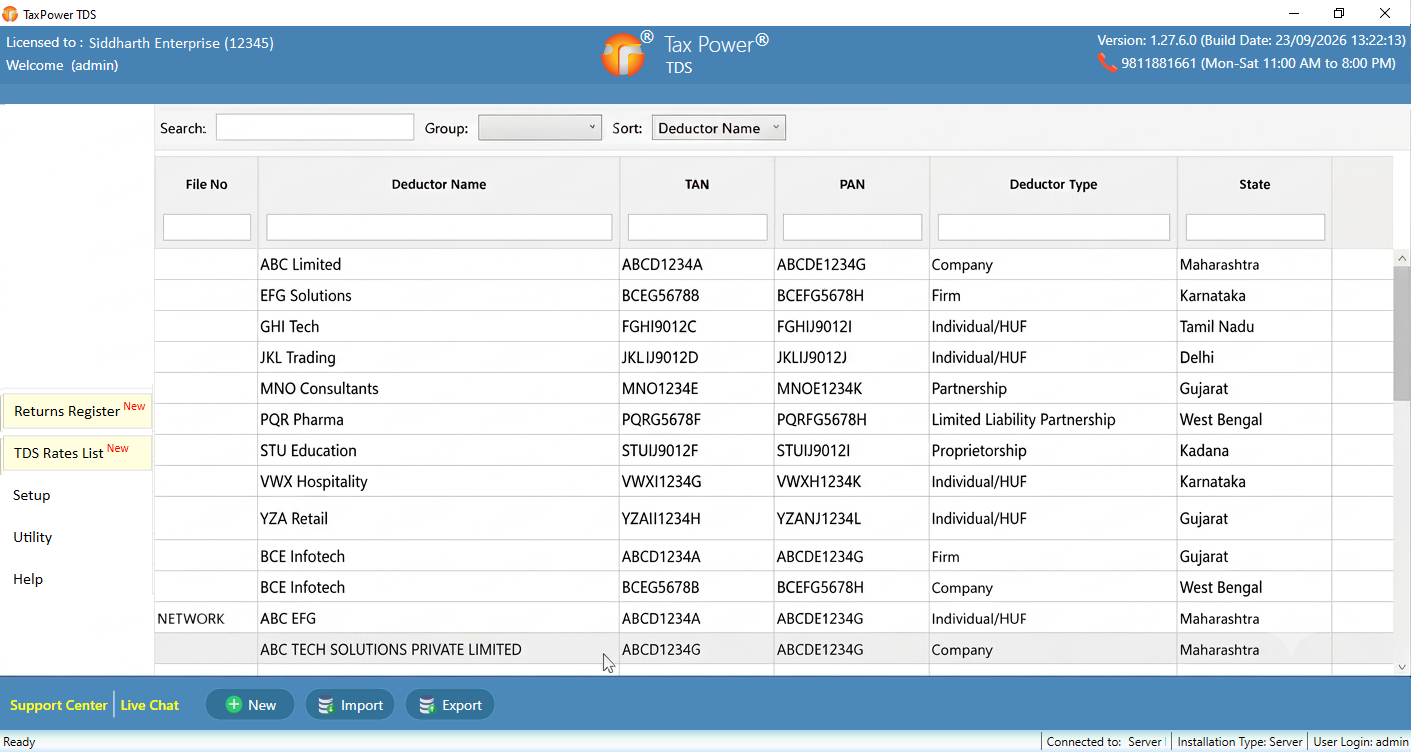Select the MNO Consultants deductor

click(x=773, y=388)
